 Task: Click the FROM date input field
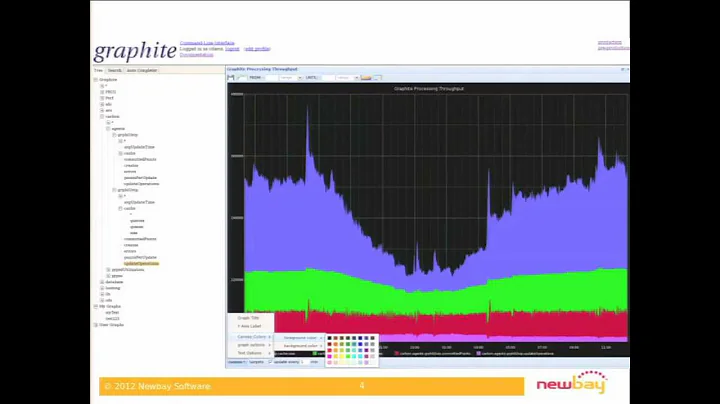pyautogui.click(x=272, y=78)
